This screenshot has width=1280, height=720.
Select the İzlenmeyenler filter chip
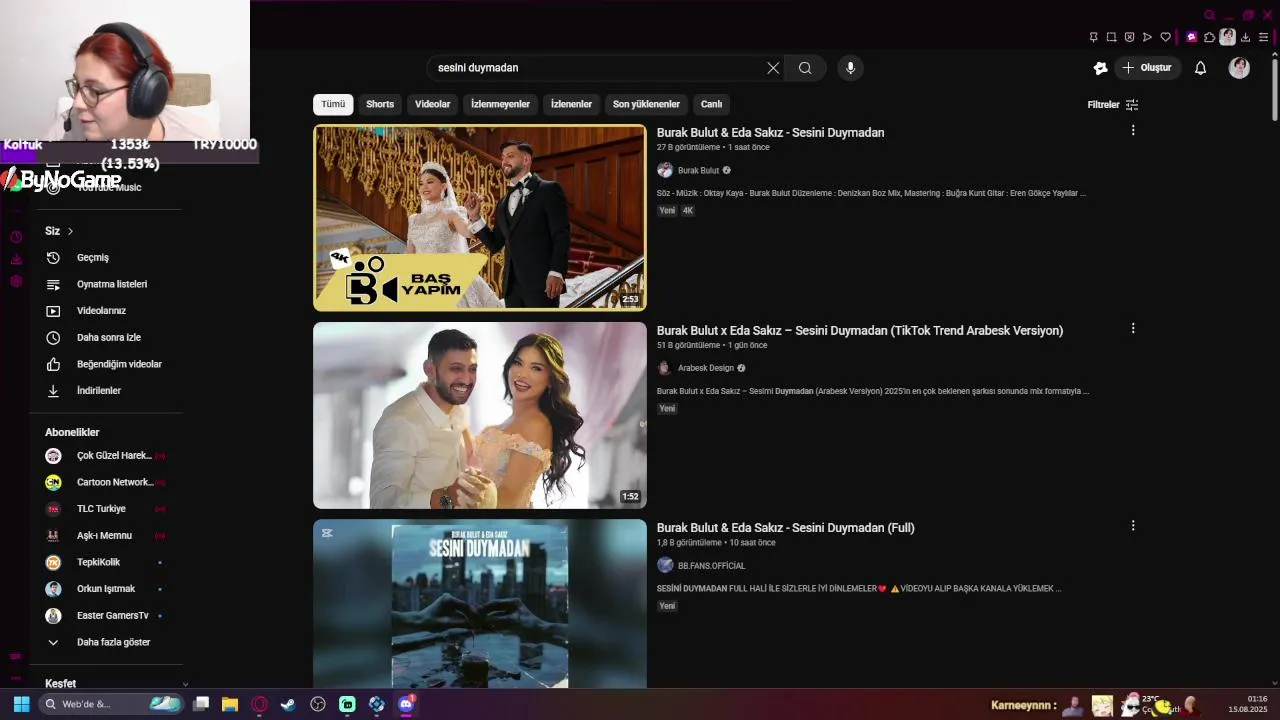500,104
